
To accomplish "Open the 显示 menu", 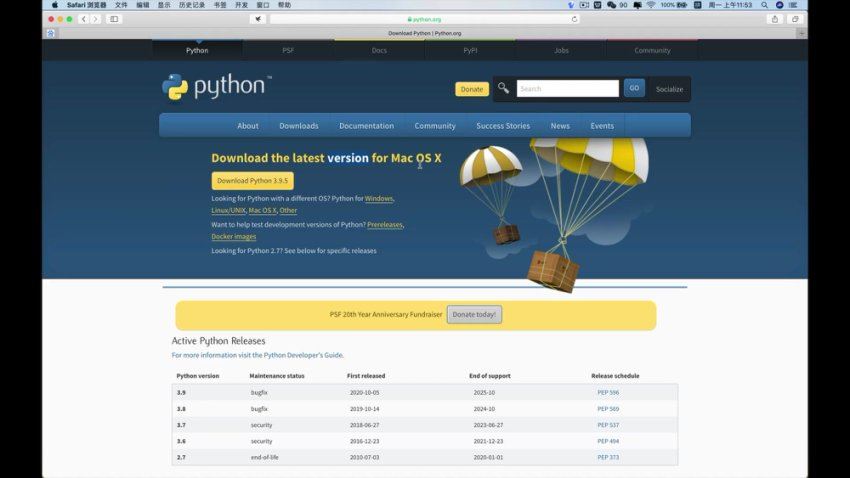I will click(164, 5).
